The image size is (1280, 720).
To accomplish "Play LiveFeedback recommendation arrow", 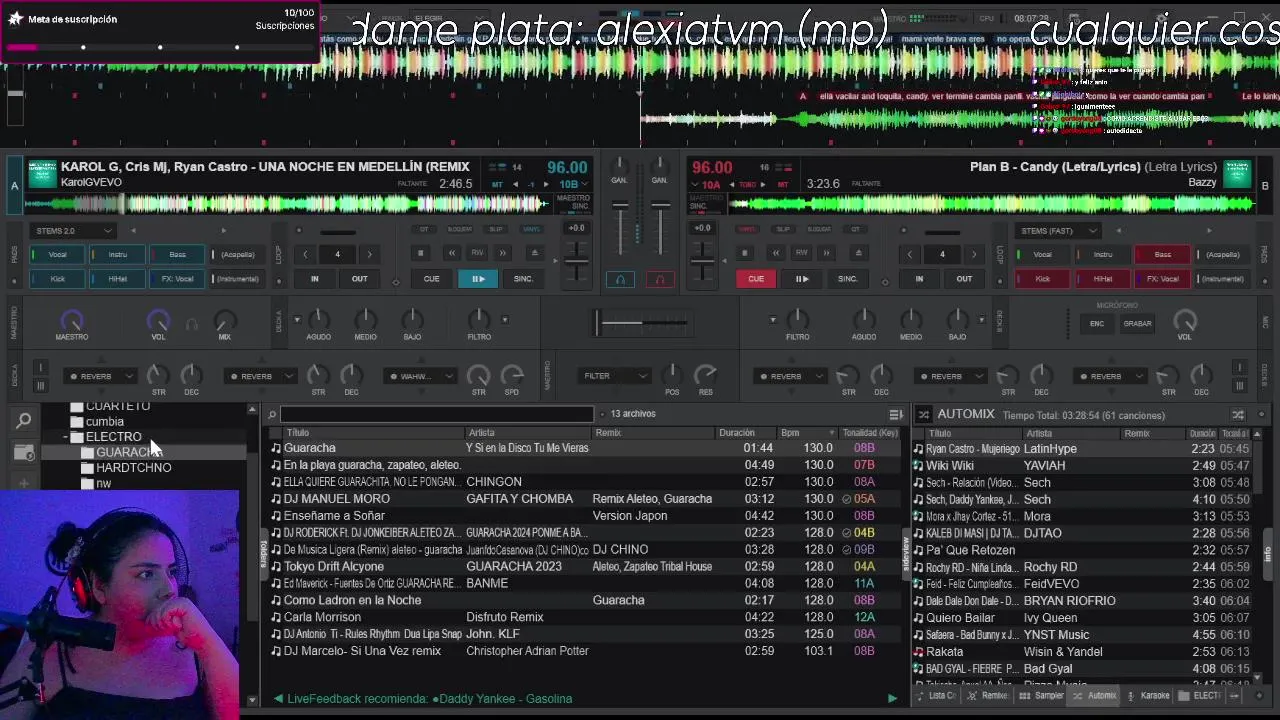I will click(x=892, y=698).
